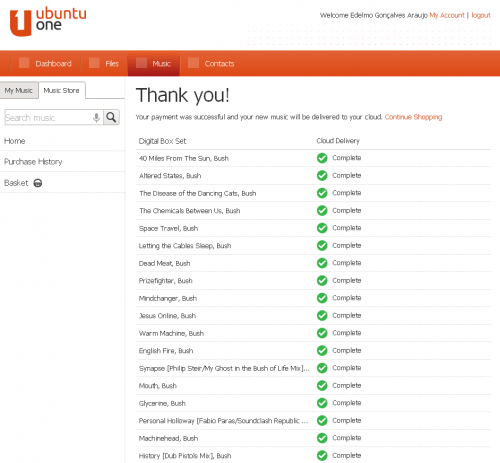Select The Chemicals Between Us, Bush
Screen dimensions: 500x463
pos(190,211)
